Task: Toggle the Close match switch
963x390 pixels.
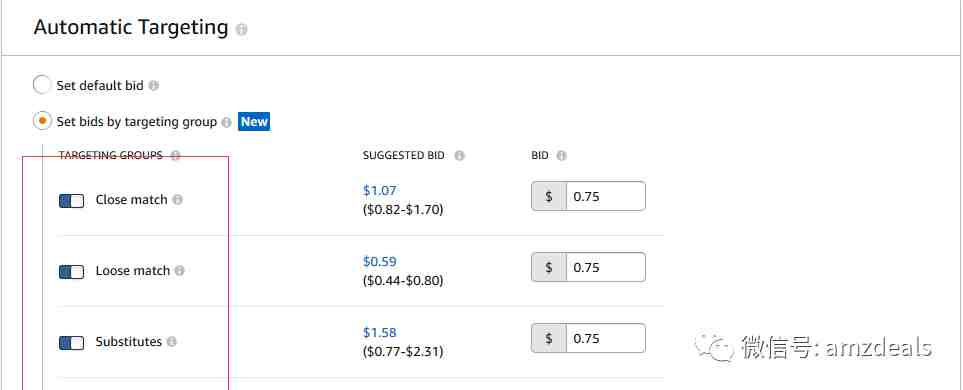Action: (71, 201)
